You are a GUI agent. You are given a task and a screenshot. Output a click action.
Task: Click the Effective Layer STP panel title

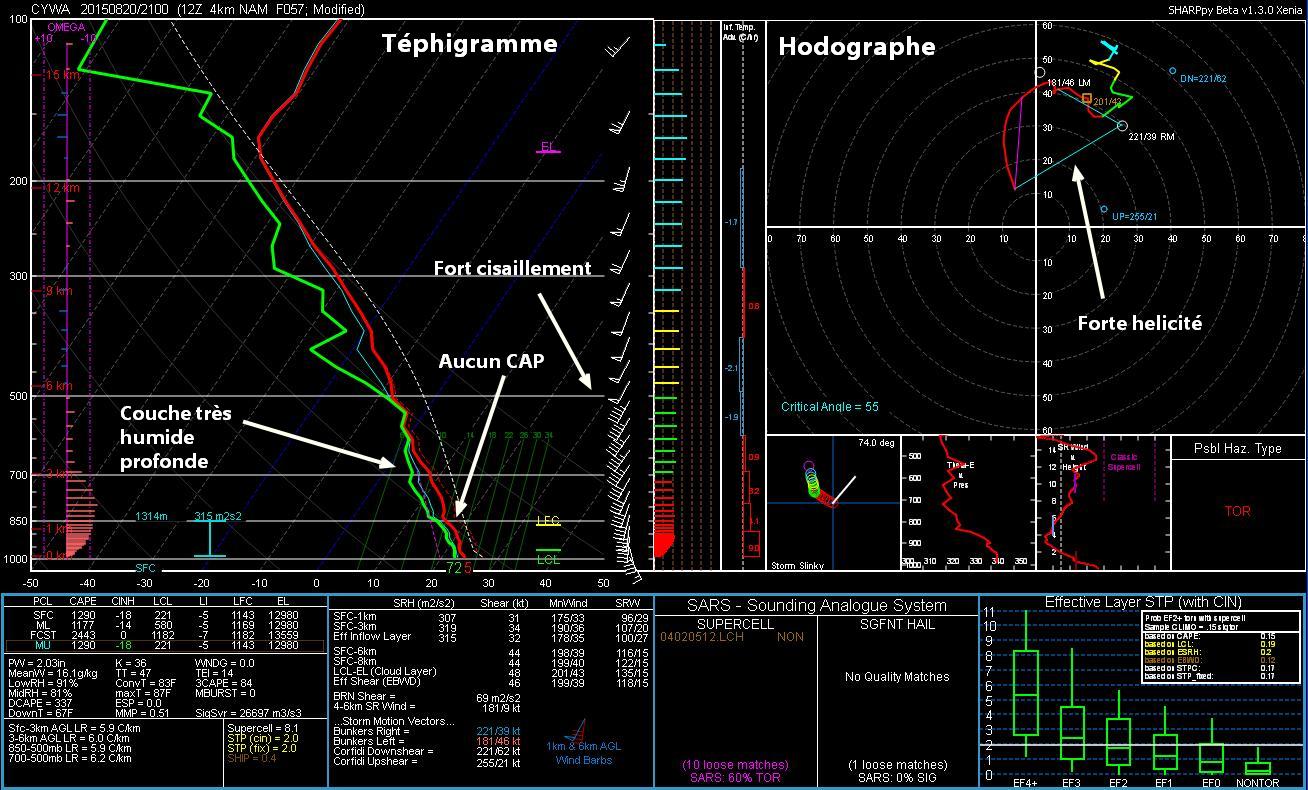coord(1143,602)
